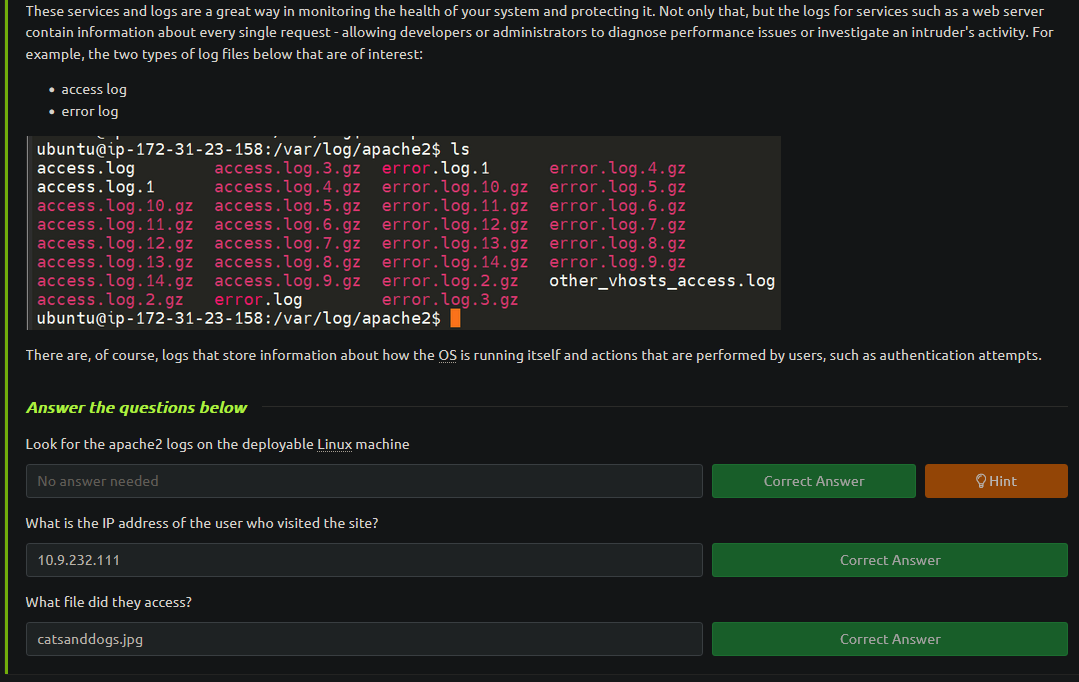Click the Hint button
Viewport: 1079px width, 682px height.
(996, 481)
